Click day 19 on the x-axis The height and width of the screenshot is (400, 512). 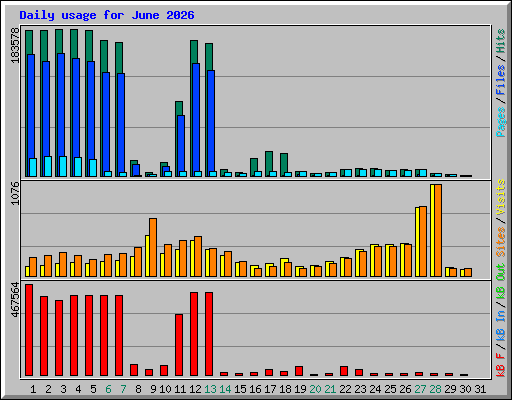coord(300,389)
